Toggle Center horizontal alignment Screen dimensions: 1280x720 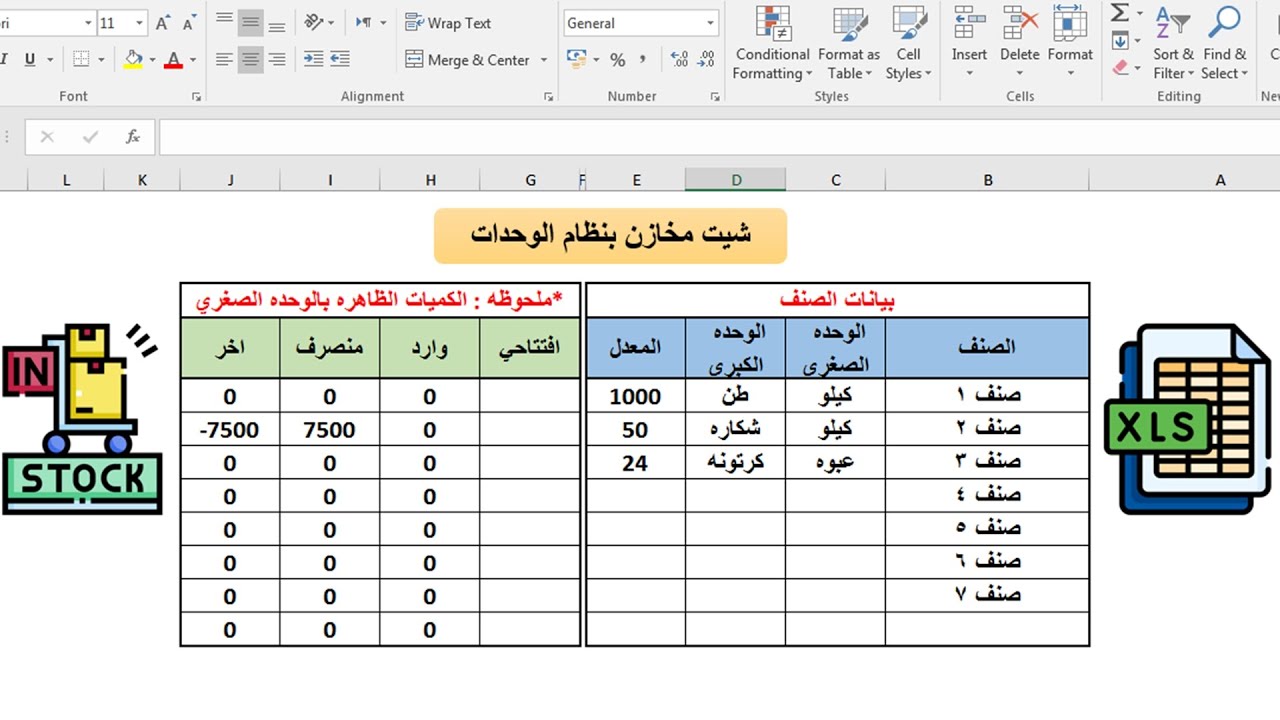pyautogui.click(x=251, y=60)
